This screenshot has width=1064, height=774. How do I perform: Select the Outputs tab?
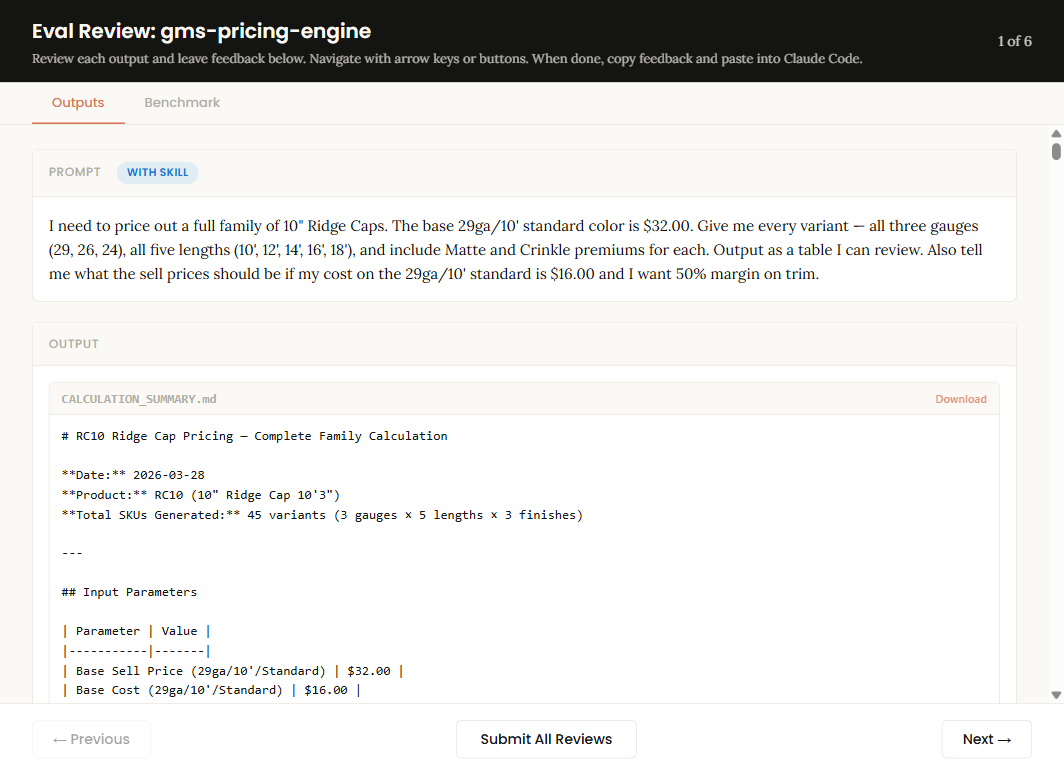coord(77,102)
